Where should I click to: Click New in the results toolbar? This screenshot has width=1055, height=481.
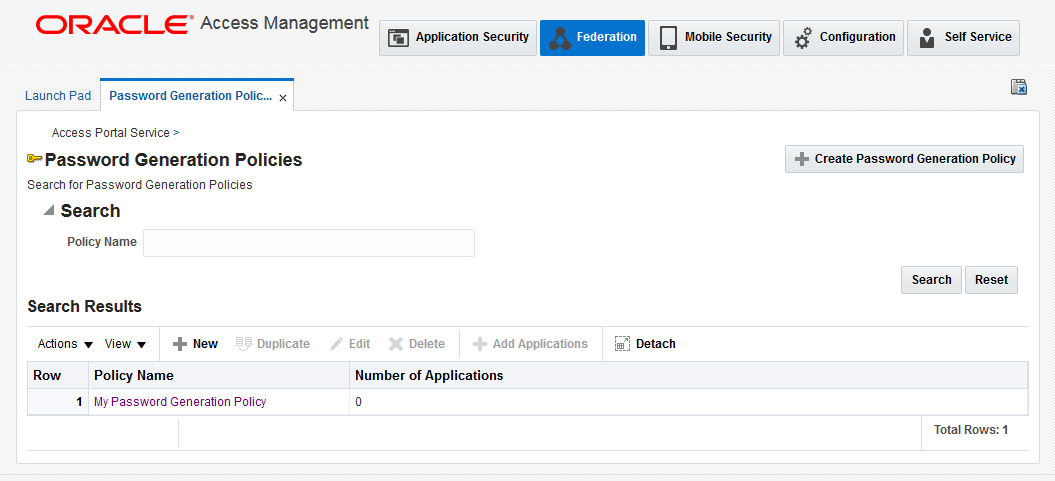(x=196, y=344)
